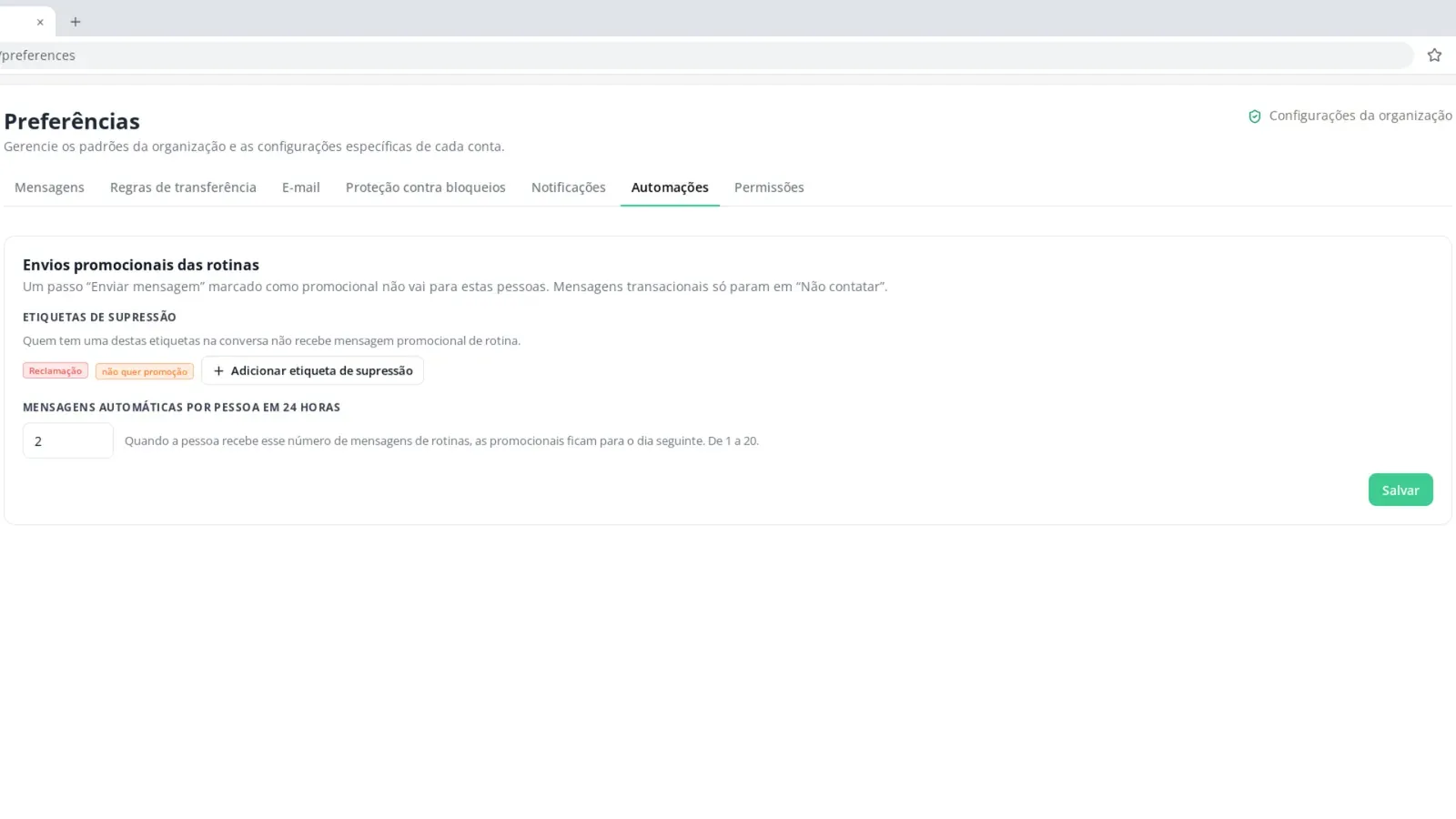
Task: Click the não quer promoção tag
Action: (145, 371)
